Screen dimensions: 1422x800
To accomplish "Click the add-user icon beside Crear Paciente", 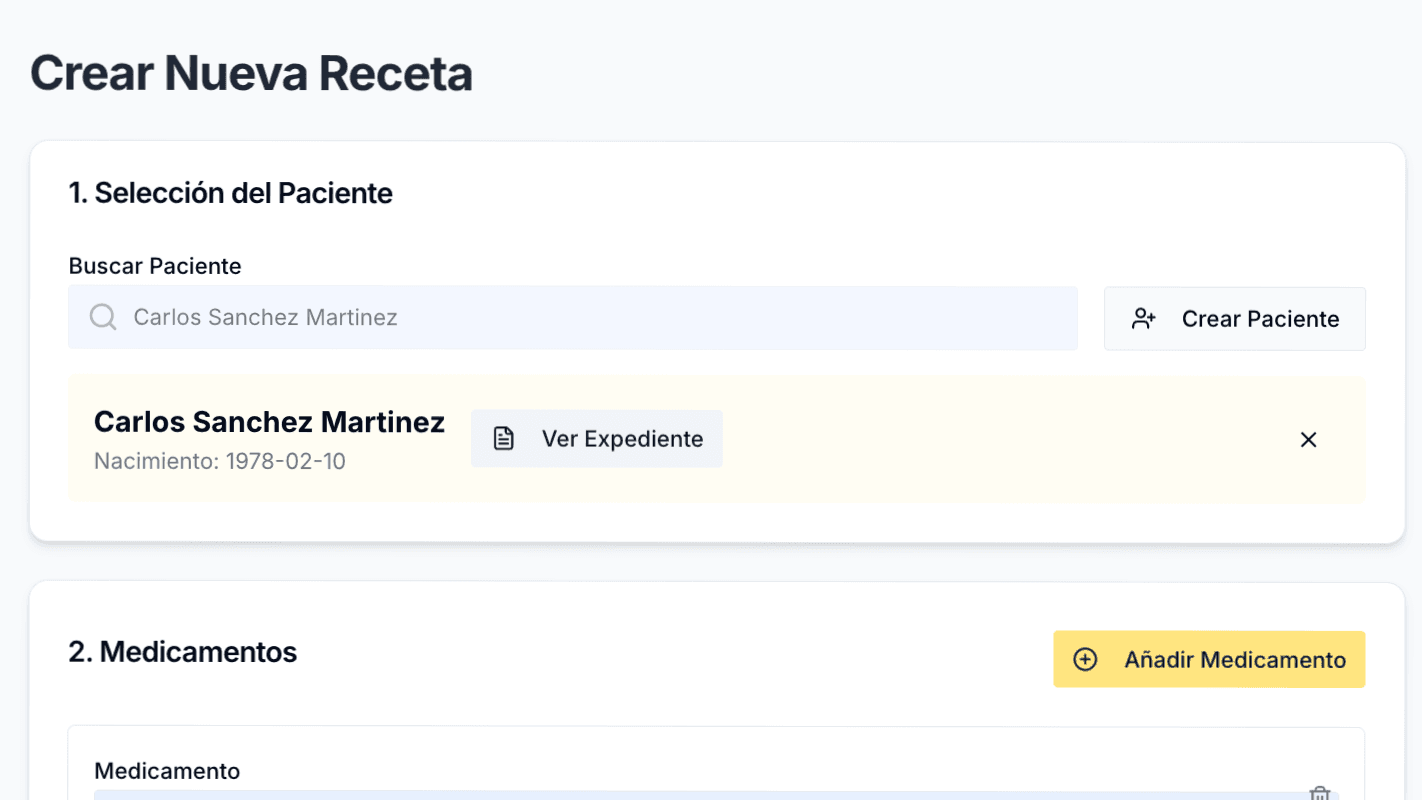I will [1143, 319].
